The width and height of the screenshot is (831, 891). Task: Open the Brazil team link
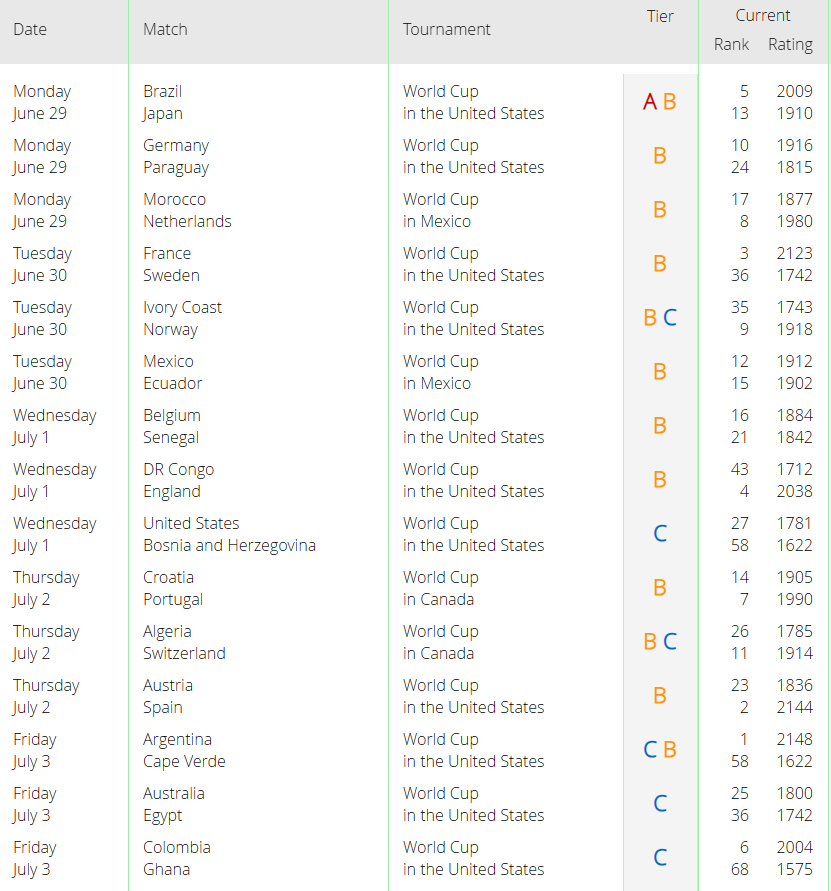(x=163, y=91)
